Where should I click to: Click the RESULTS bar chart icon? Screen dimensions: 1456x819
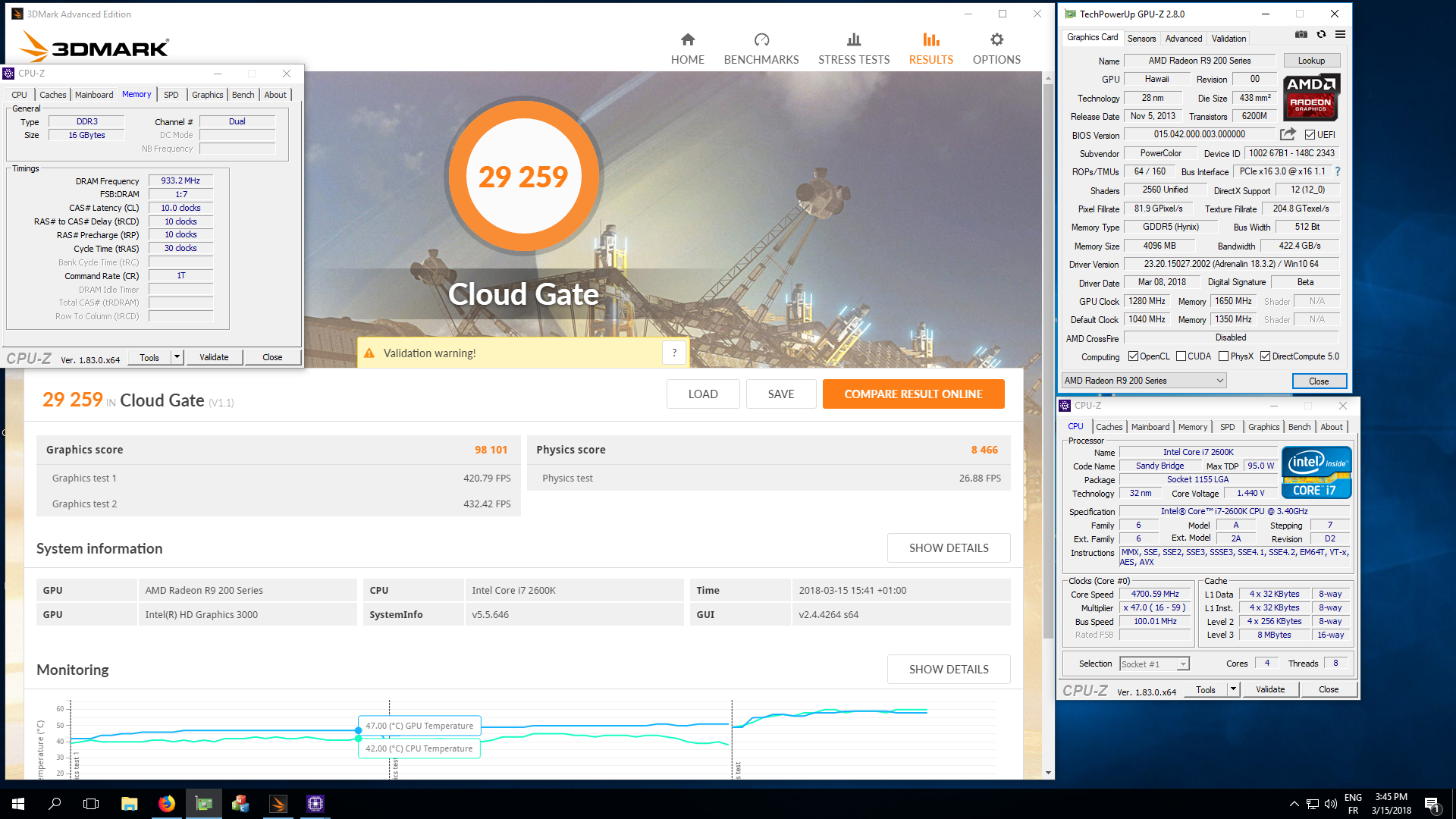[x=931, y=39]
